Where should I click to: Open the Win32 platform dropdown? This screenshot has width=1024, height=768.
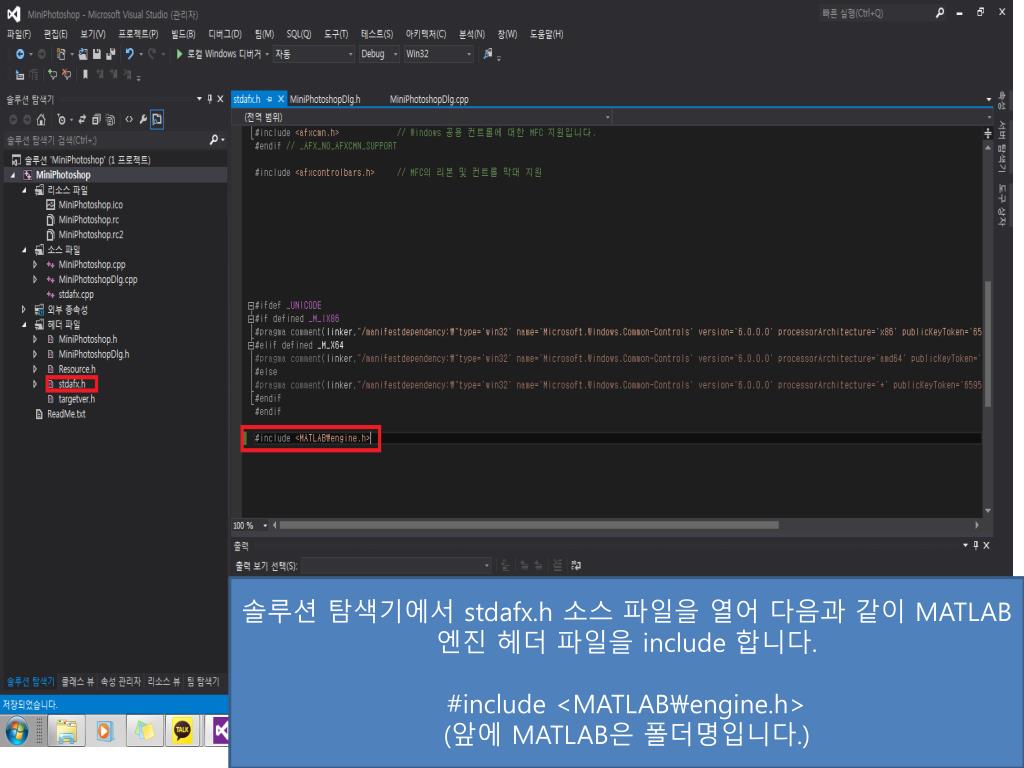(438, 54)
